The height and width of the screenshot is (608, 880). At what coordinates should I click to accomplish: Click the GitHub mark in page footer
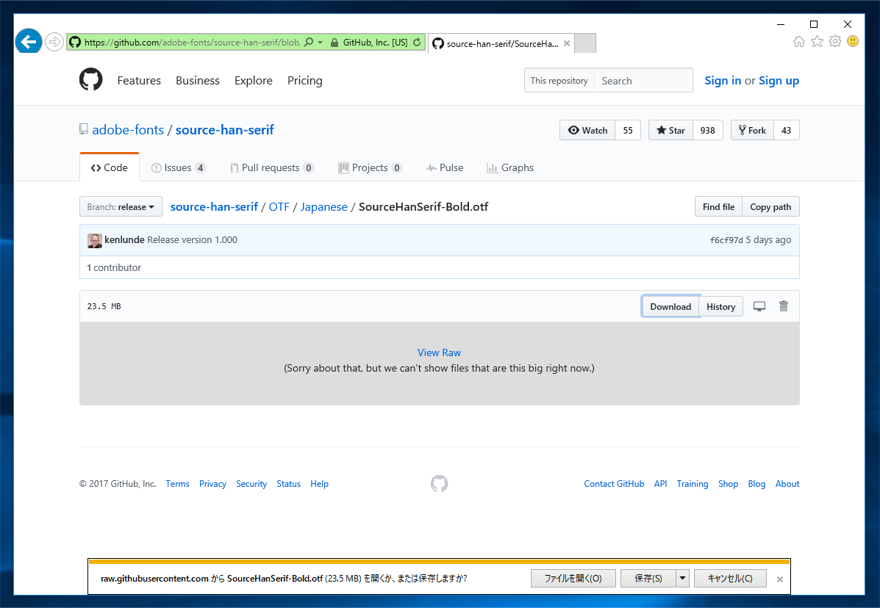[x=439, y=483]
